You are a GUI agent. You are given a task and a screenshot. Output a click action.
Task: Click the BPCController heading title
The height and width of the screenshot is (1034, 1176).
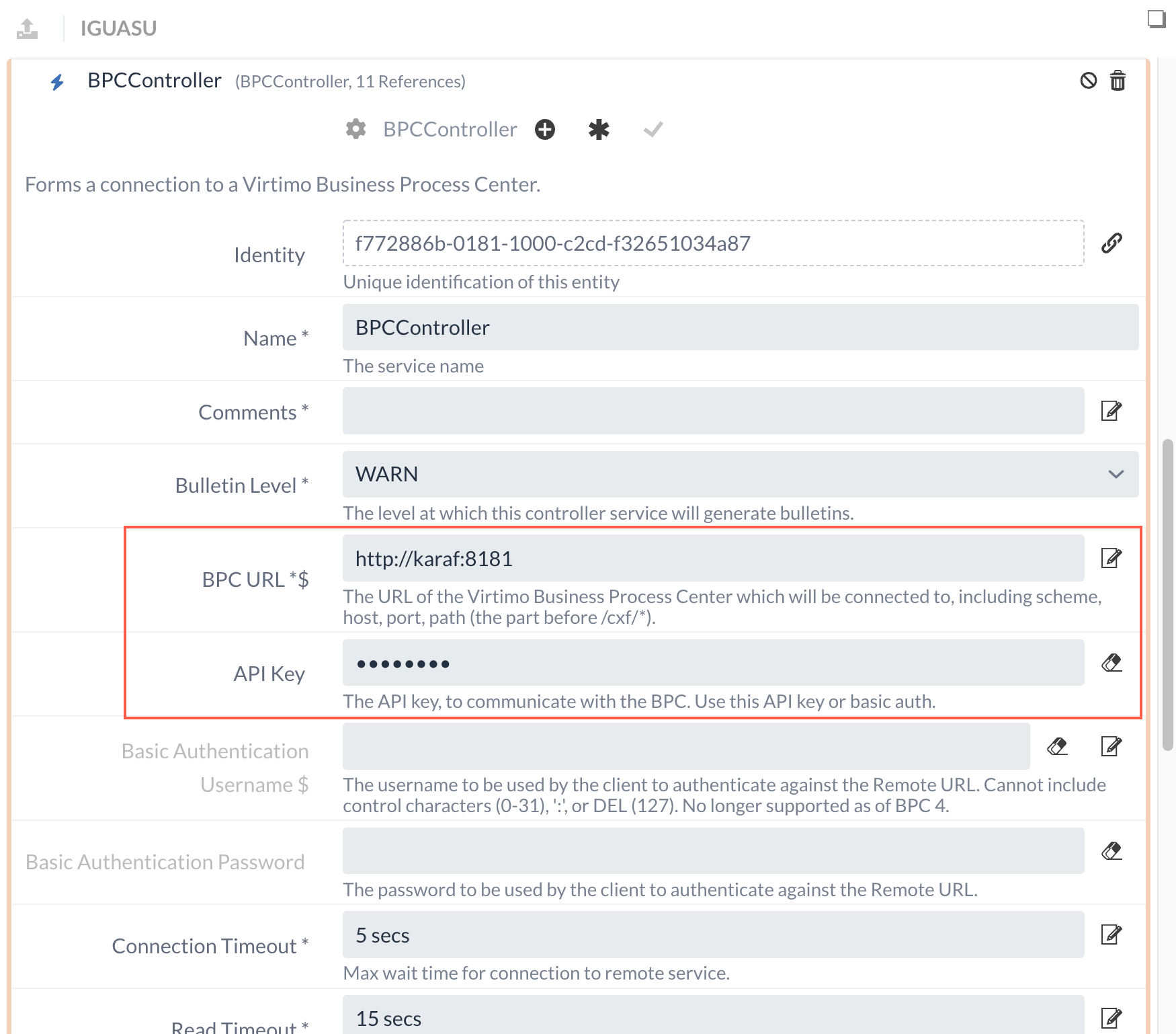(x=155, y=81)
